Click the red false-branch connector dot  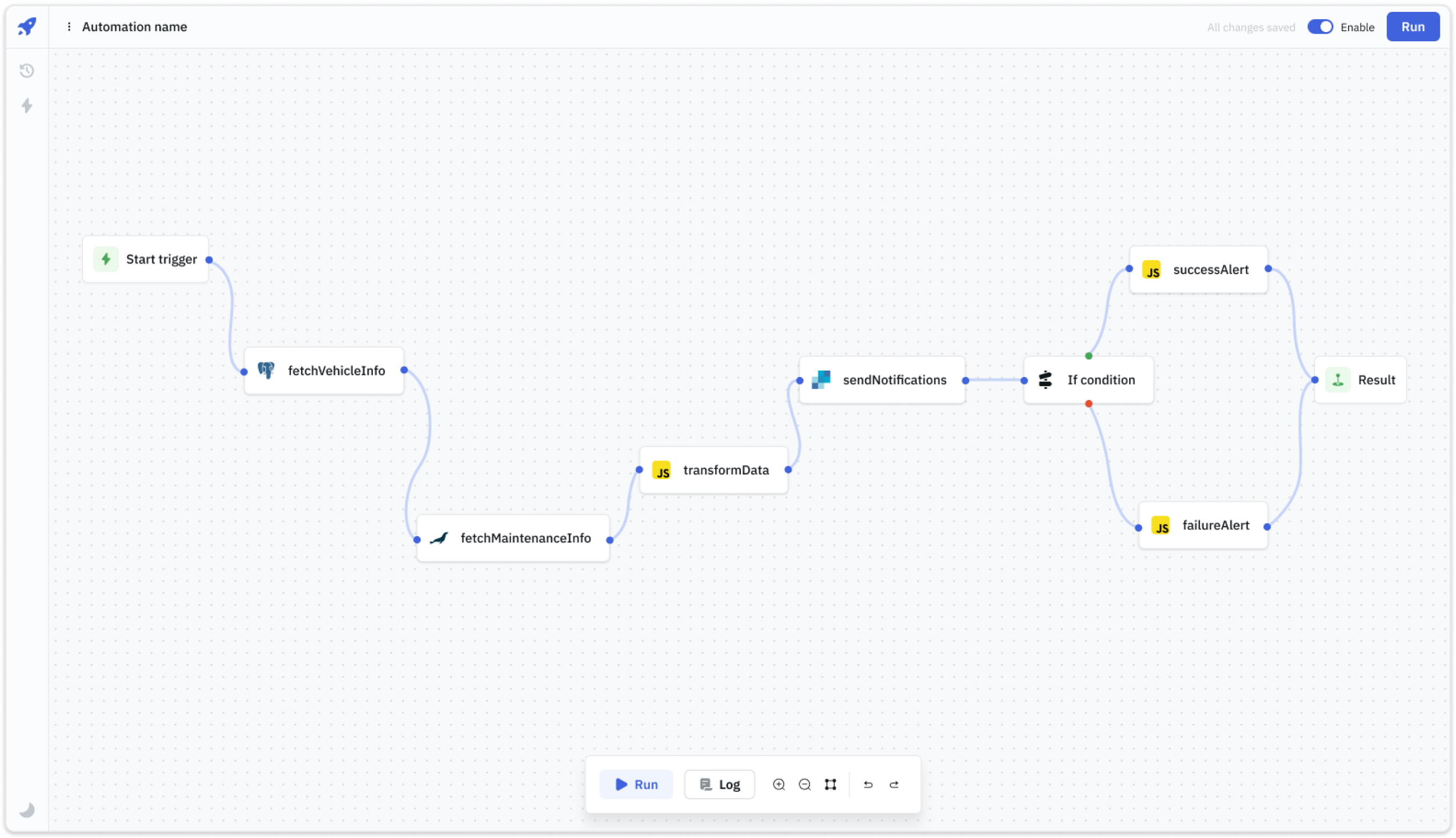pyautogui.click(x=1089, y=404)
